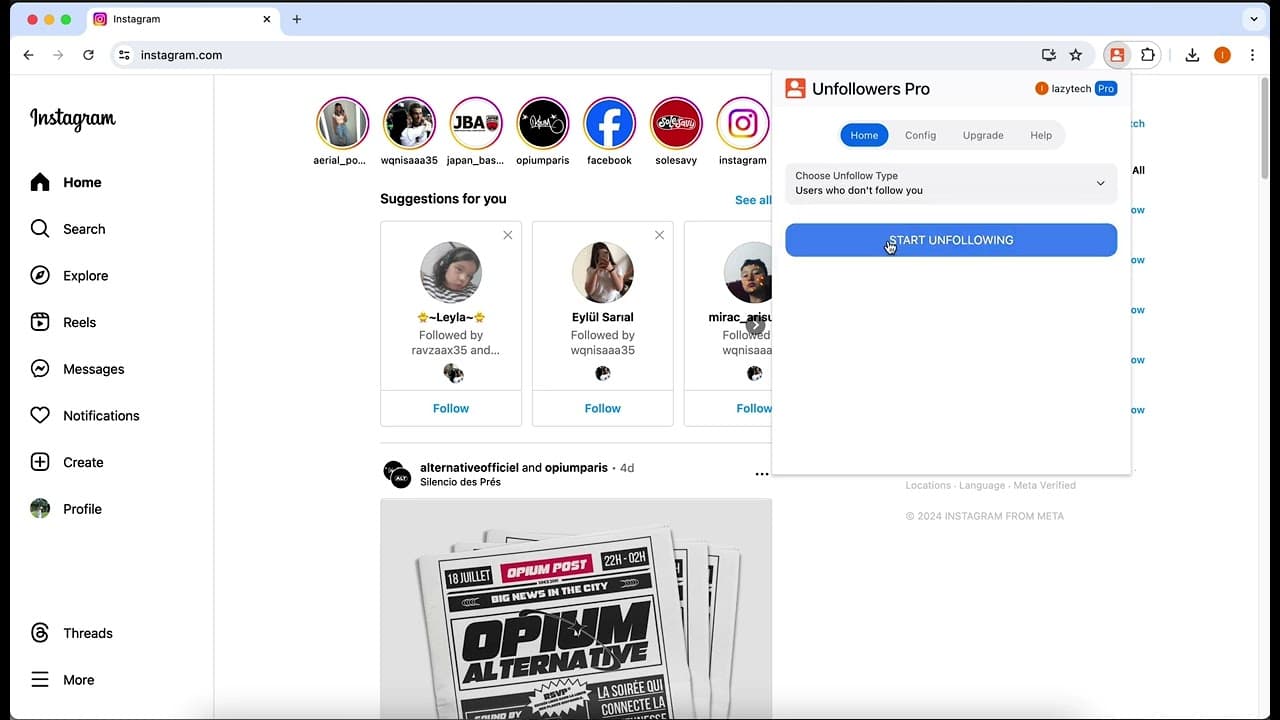Dismiss the ~Leyla~ suggestion card
The width and height of the screenshot is (1280, 720).
point(508,235)
